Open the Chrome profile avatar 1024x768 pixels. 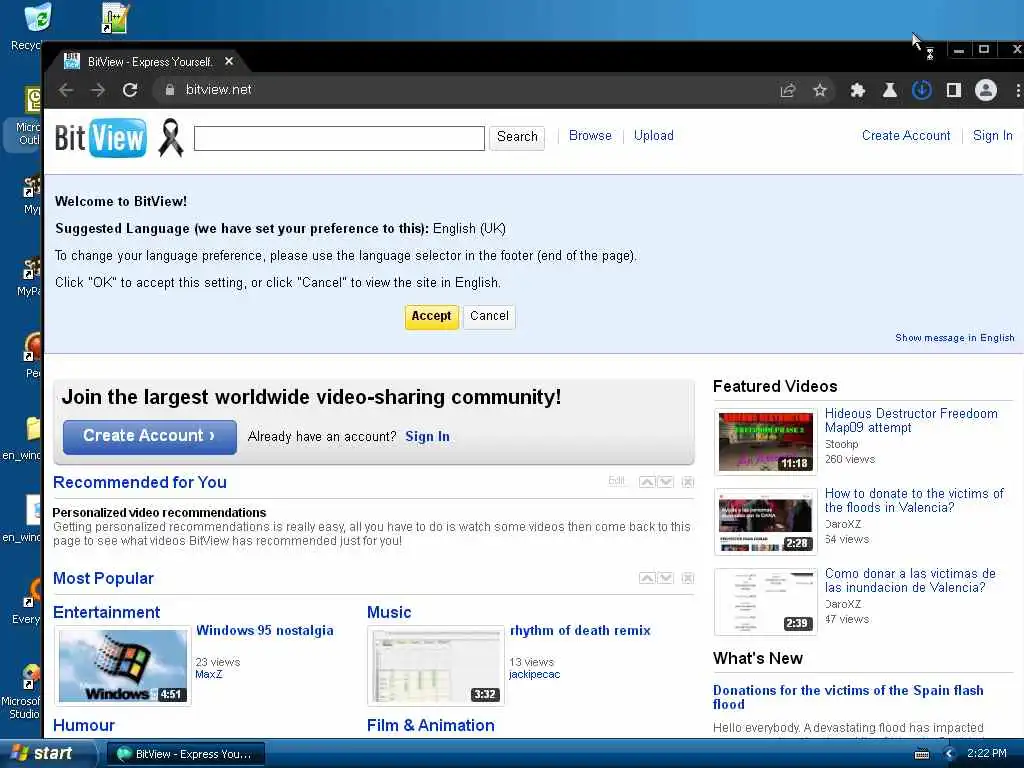click(x=986, y=90)
